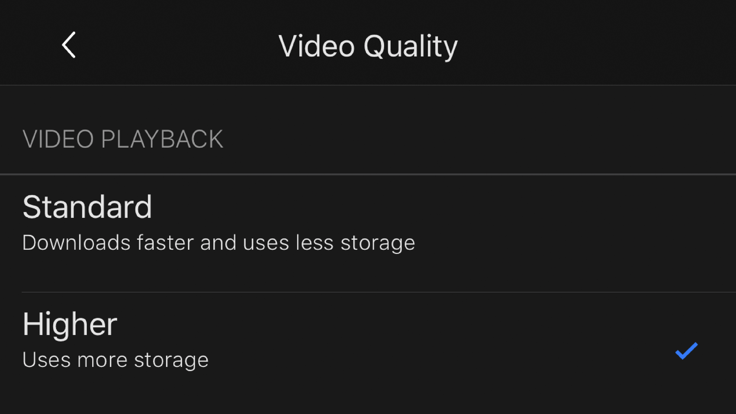The image size is (736, 414).
Task: Return to previous settings screen via back icon
Action: (69, 45)
